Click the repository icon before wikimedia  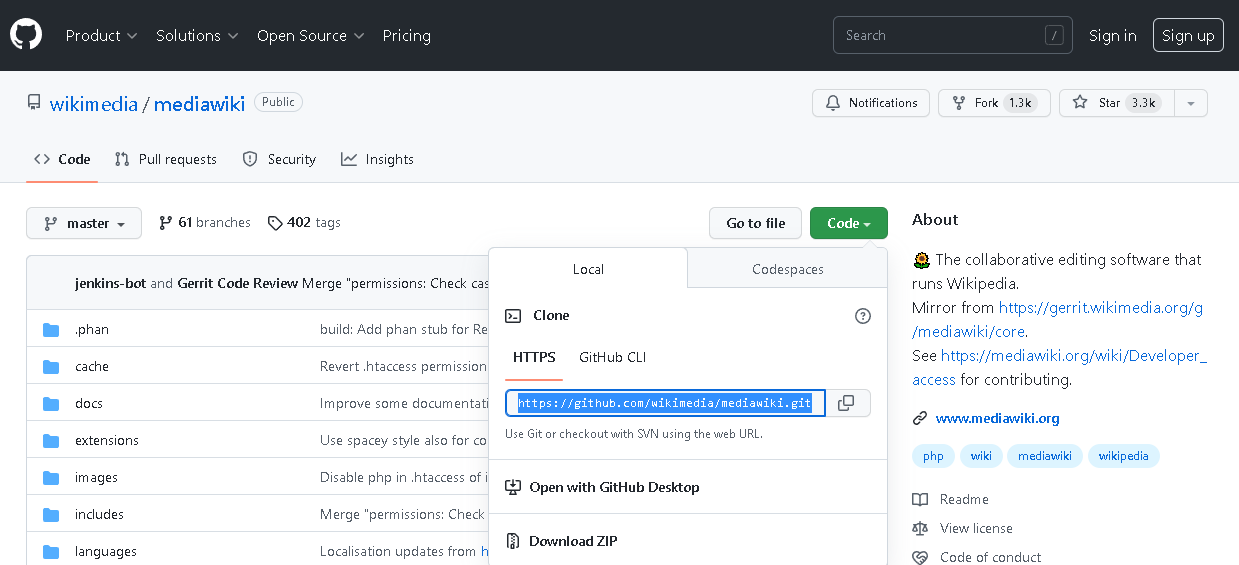coord(34,103)
